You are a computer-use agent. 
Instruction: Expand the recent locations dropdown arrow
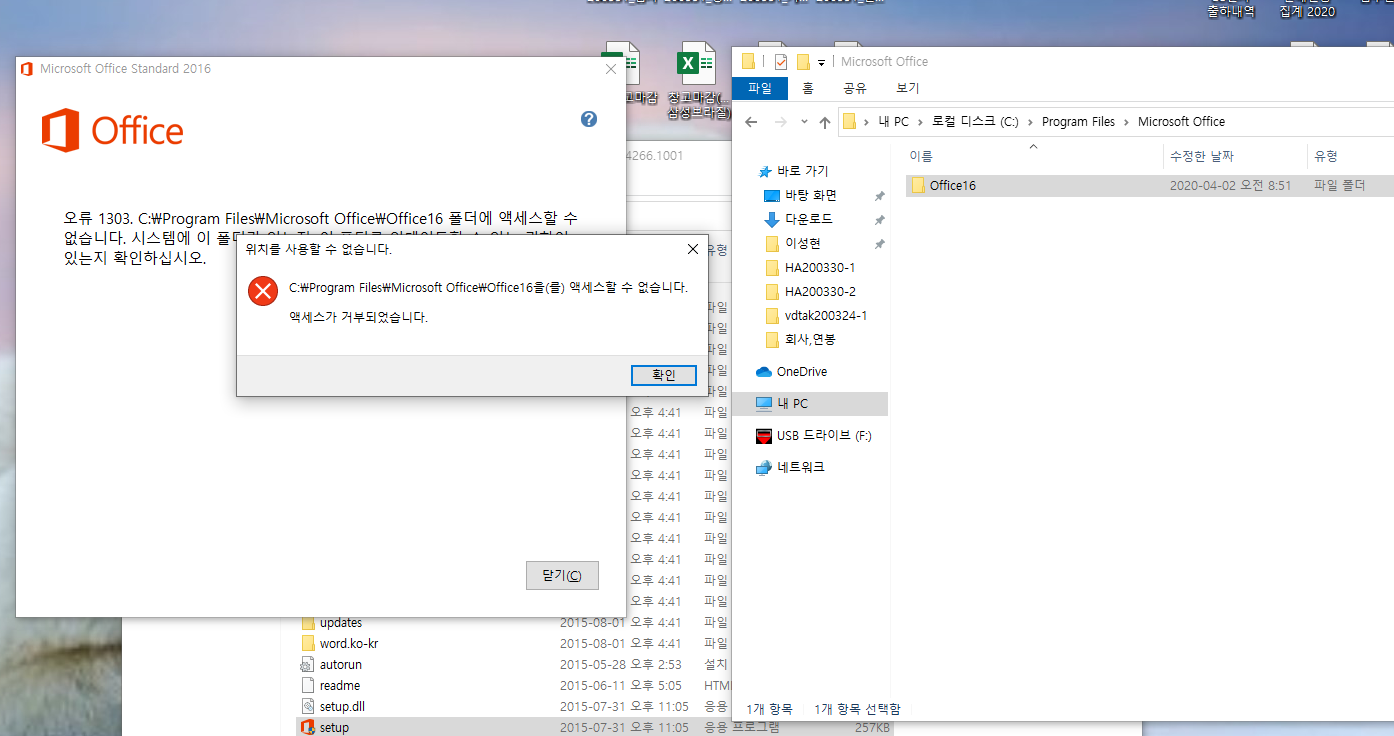click(x=804, y=122)
